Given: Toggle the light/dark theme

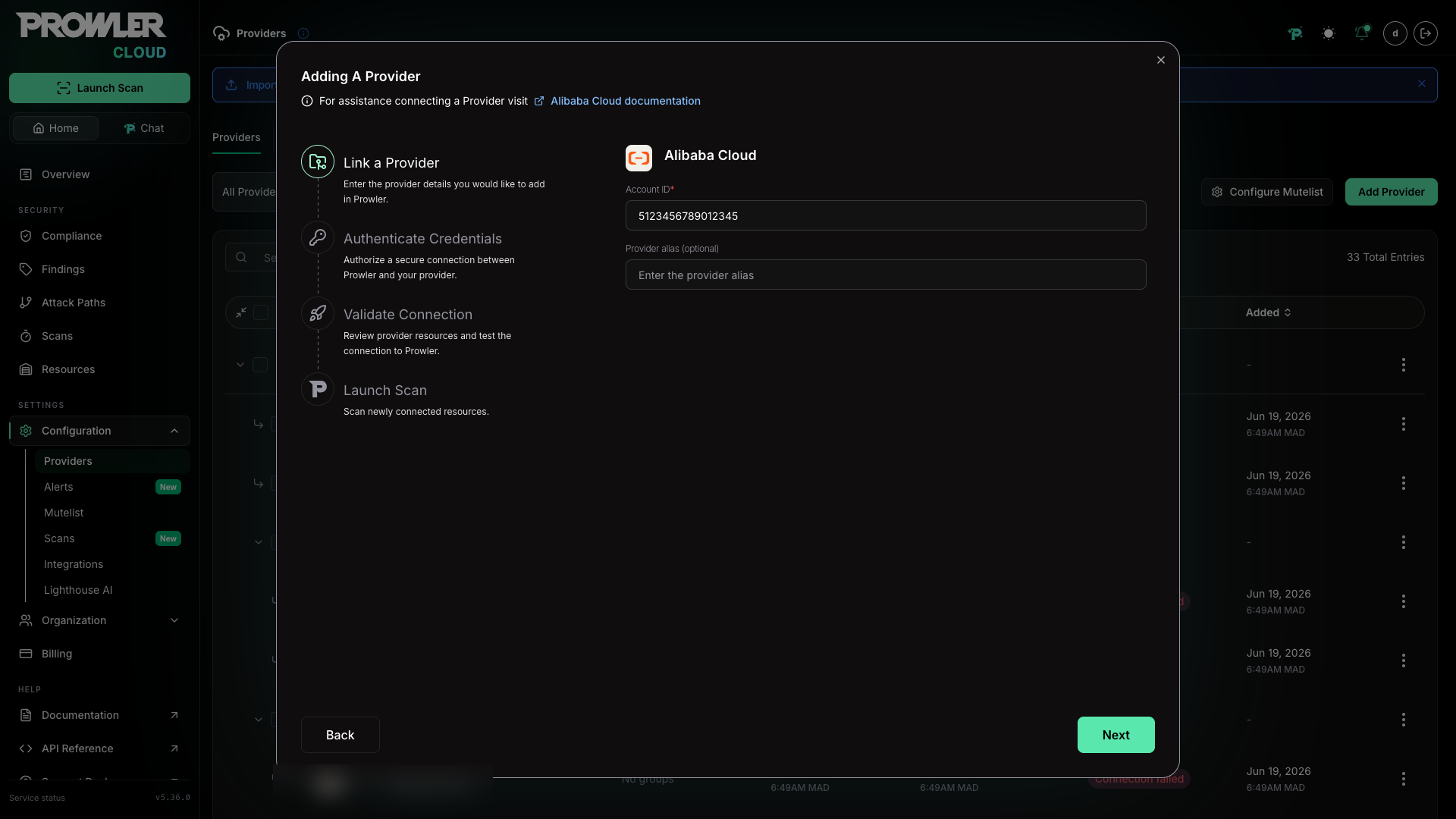Looking at the screenshot, I should click(x=1329, y=33).
